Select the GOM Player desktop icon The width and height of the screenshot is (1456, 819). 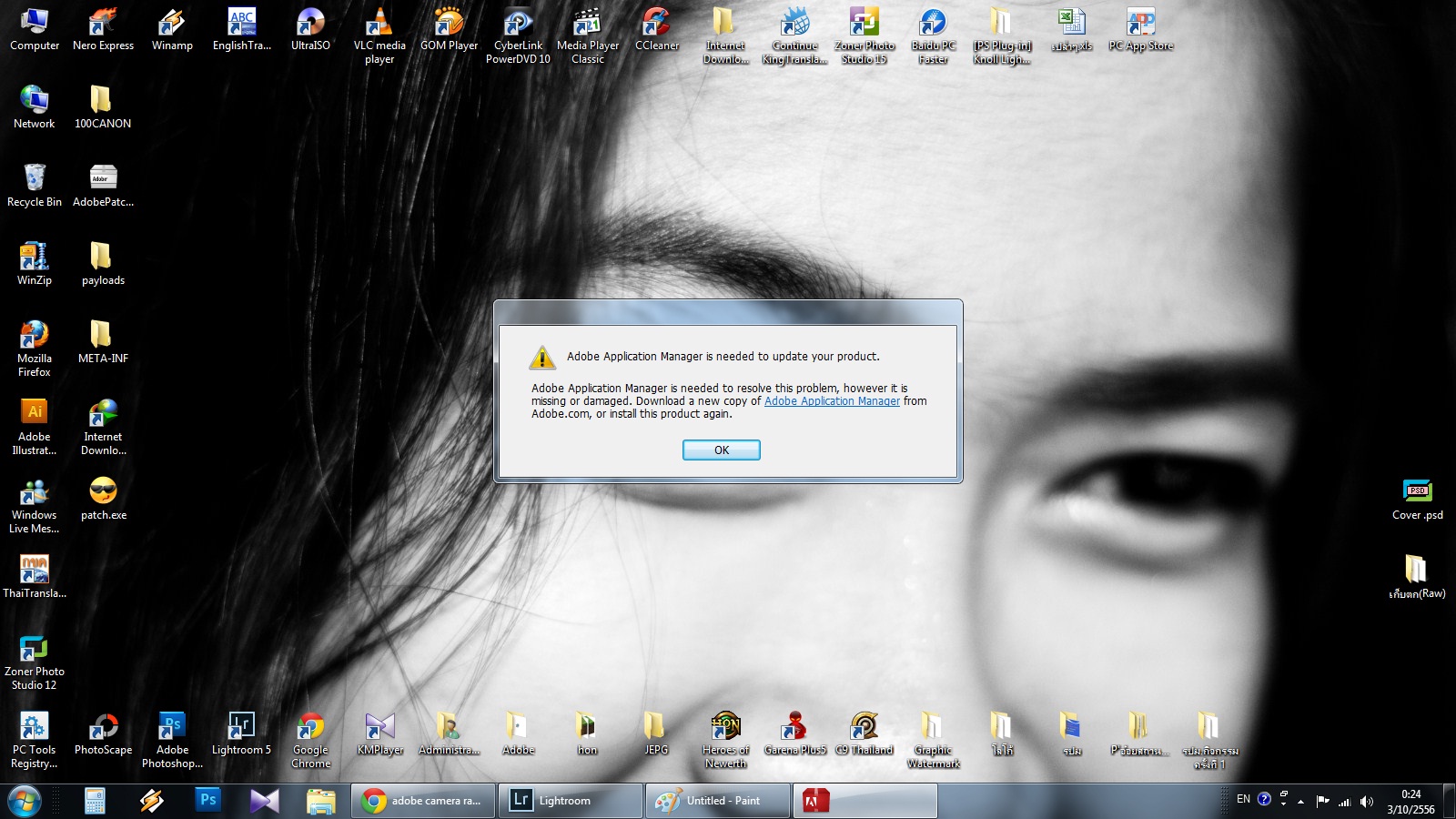449,28
